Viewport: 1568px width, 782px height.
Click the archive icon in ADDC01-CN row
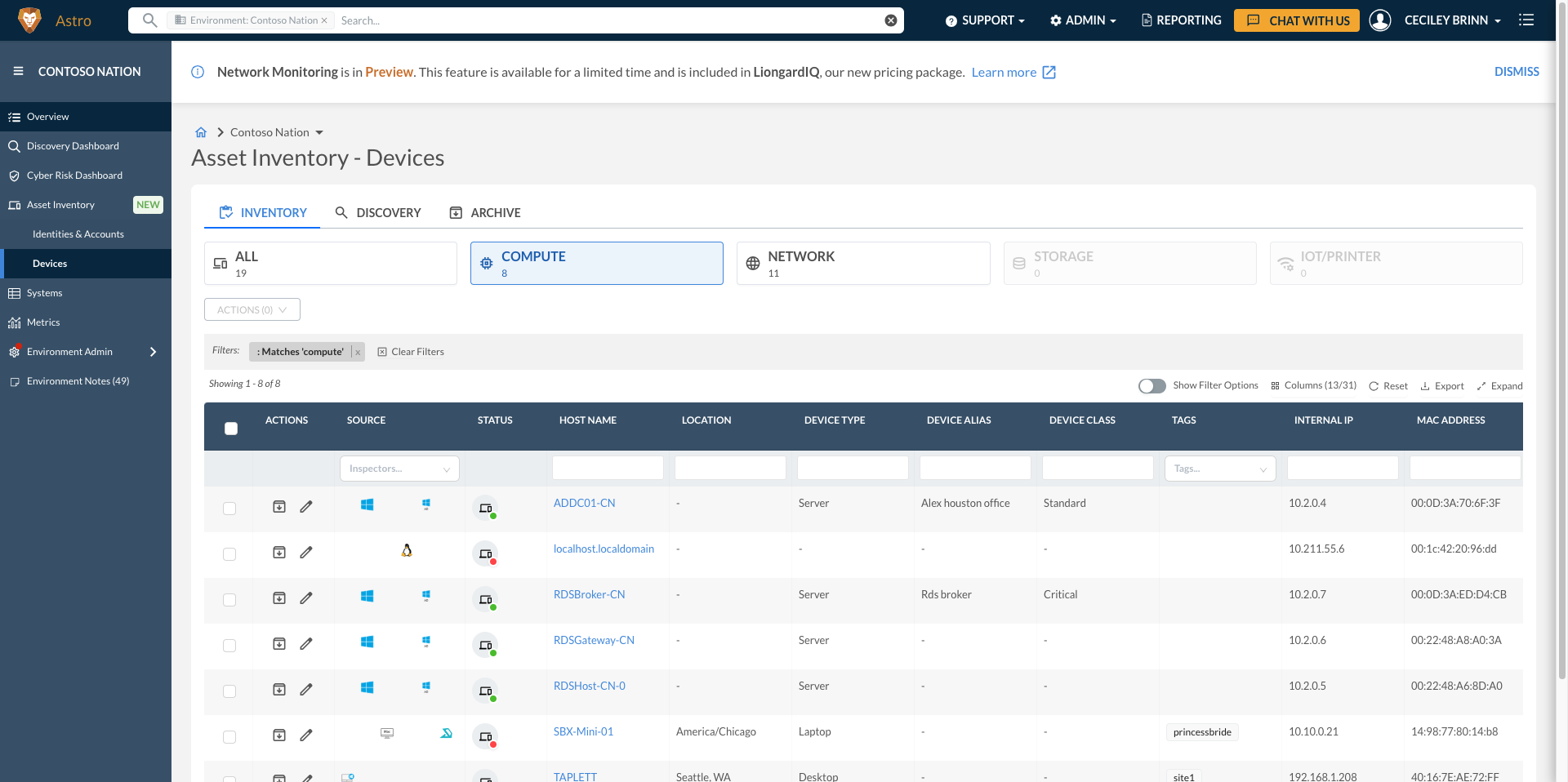coord(279,507)
